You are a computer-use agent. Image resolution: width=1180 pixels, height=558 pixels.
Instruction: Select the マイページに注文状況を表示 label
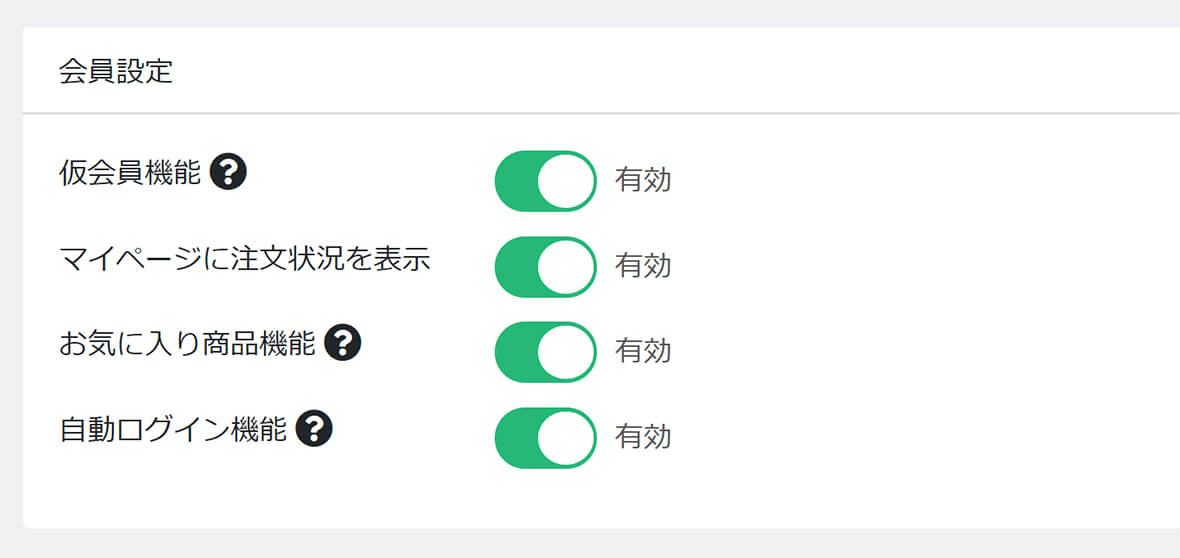tap(245, 258)
